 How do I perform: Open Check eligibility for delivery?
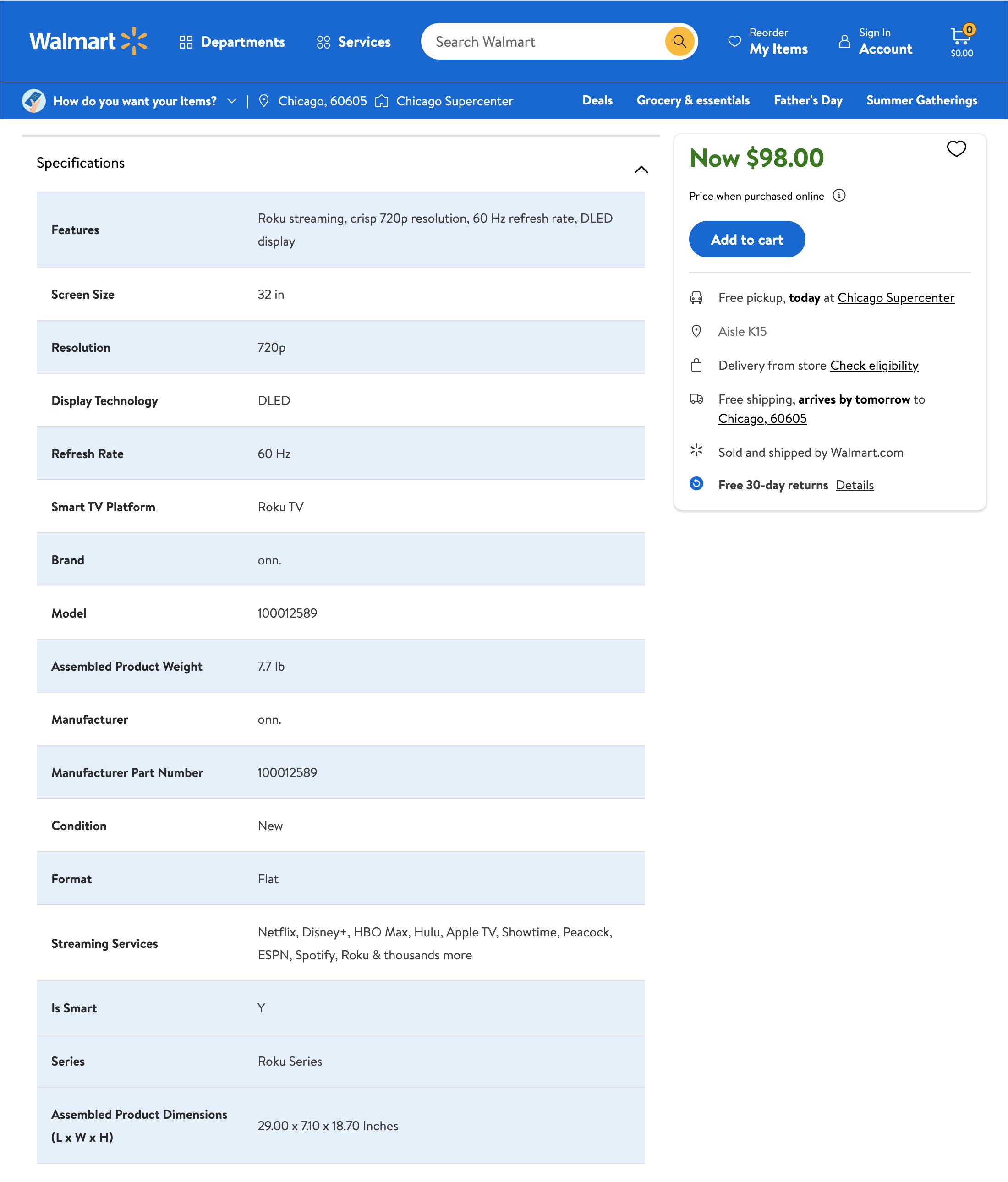[x=875, y=365]
